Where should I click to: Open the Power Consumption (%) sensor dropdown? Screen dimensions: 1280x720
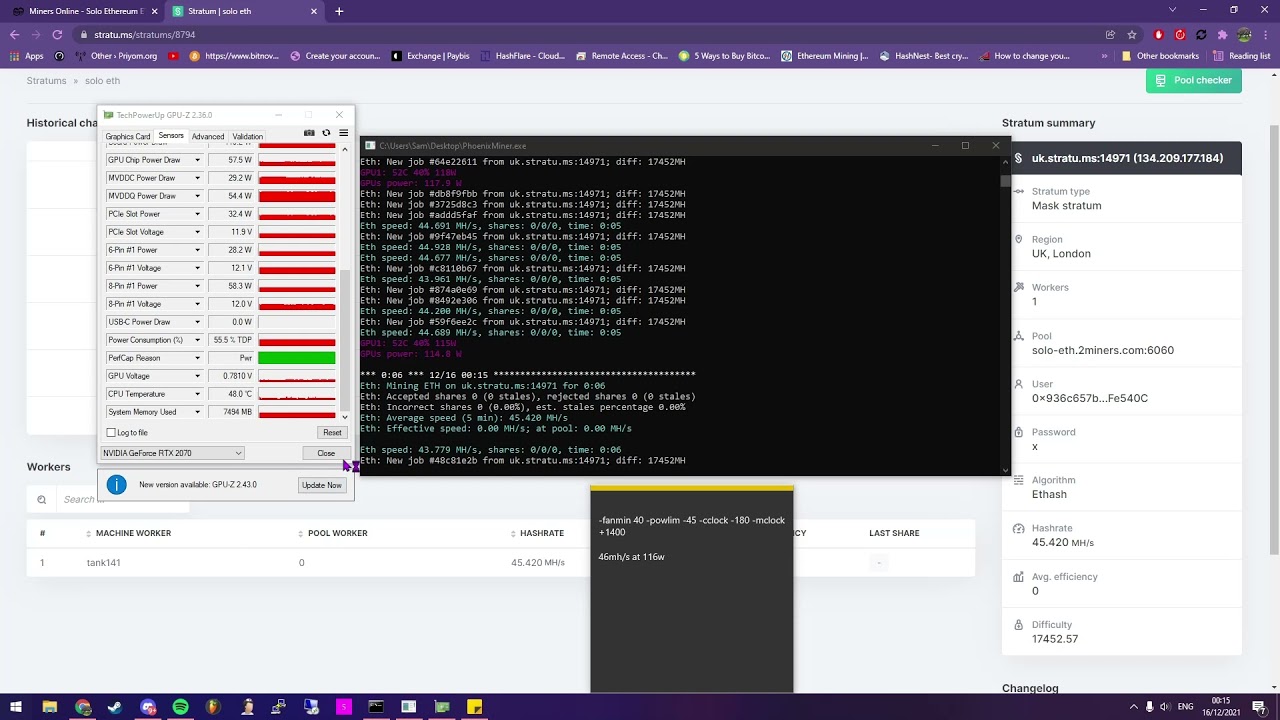point(197,340)
